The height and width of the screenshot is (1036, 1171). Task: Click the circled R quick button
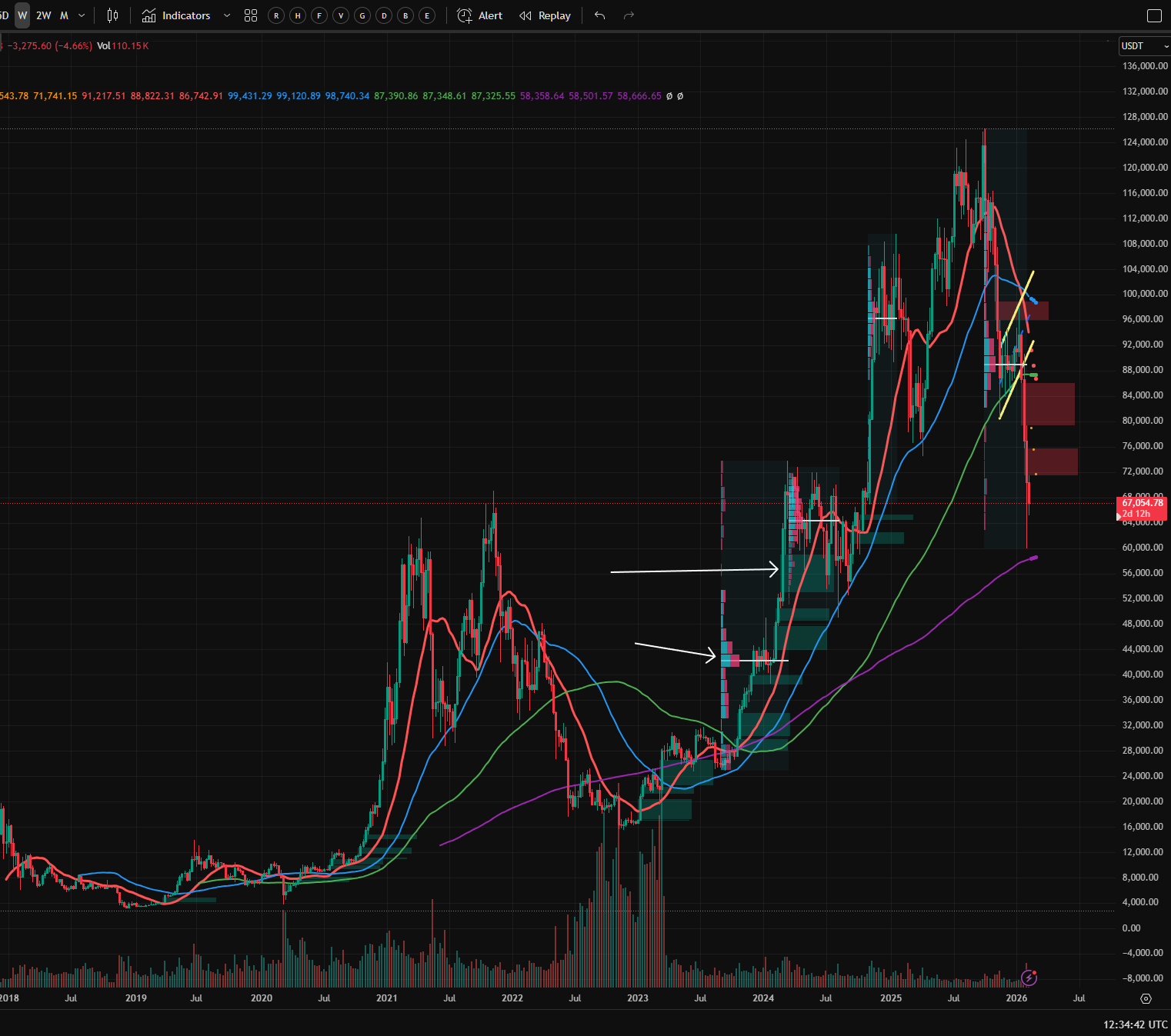tap(276, 15)
